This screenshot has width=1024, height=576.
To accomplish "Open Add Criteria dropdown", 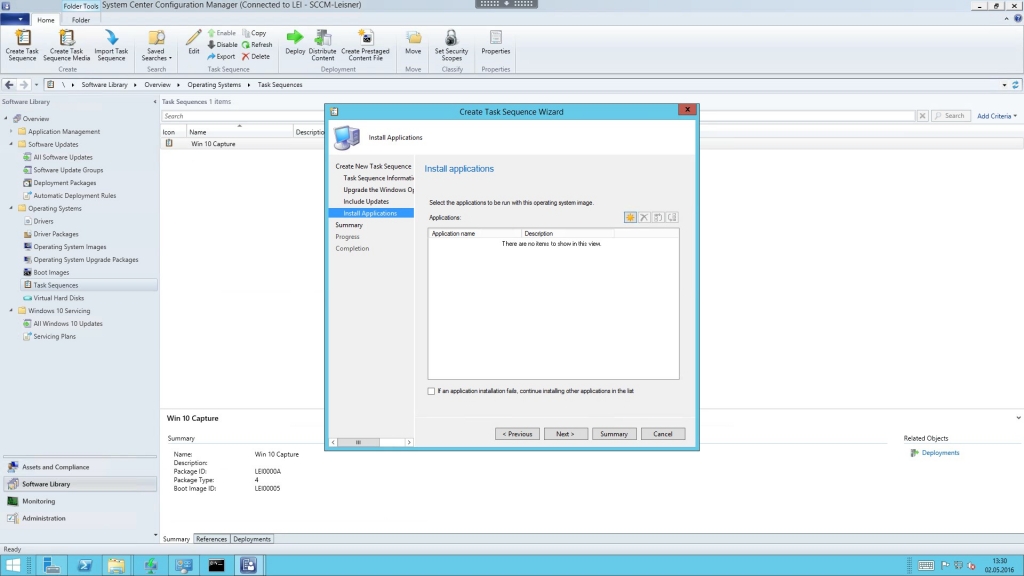I will pos(997,116).
